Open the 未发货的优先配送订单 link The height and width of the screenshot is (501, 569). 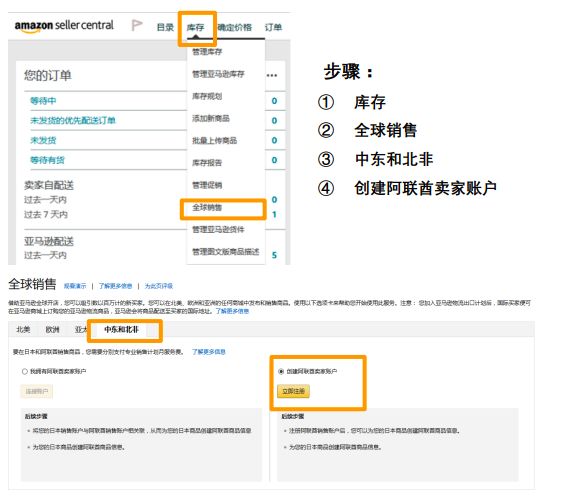pyautogui.click(x=73, y=120)
